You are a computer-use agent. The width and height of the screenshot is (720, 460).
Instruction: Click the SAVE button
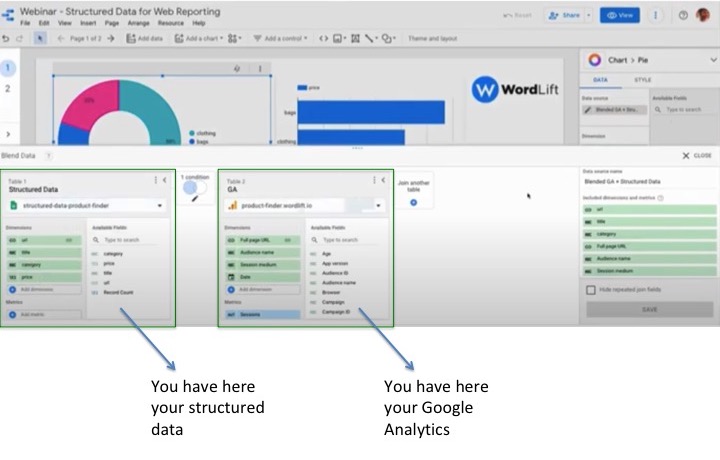pyautogui.click(x=649, y=309)
